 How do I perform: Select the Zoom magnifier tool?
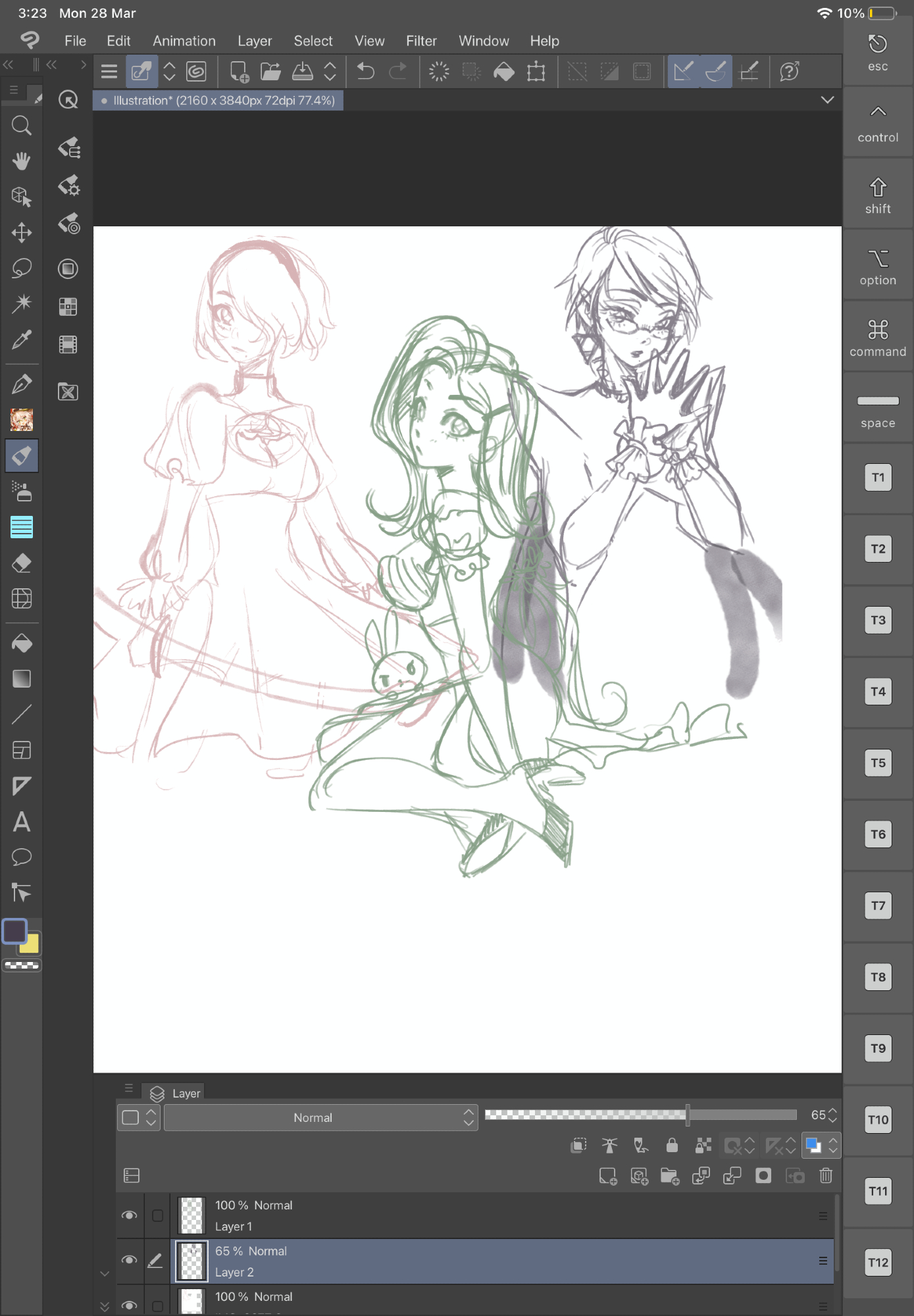[x=22, y=125]
